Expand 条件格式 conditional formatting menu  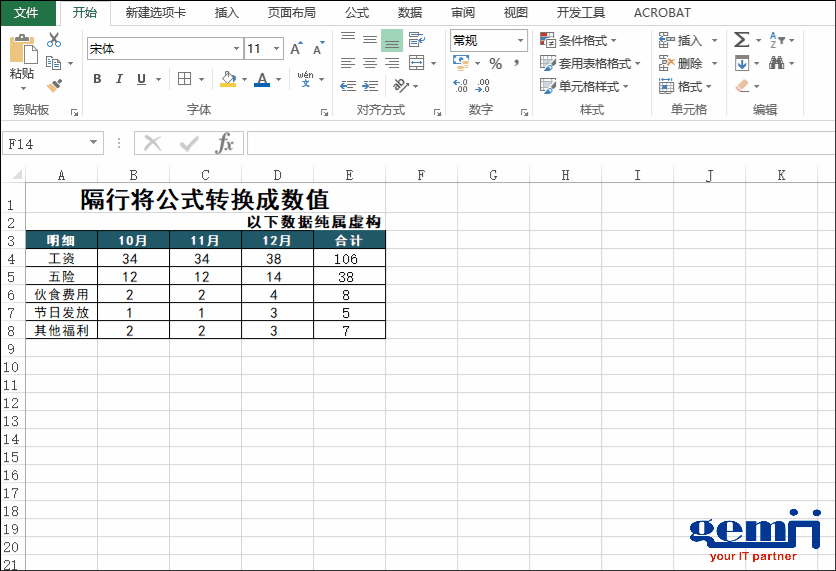tap(578, 41)
